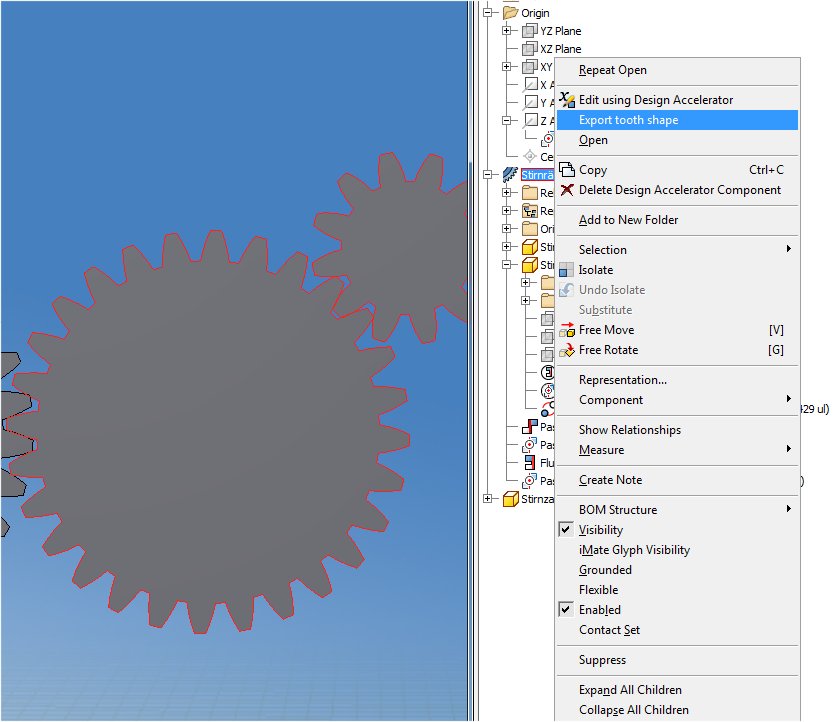This screenshot has height=722, width=840.
Task: Toggle the Grounded option
Action: [677, 570]
